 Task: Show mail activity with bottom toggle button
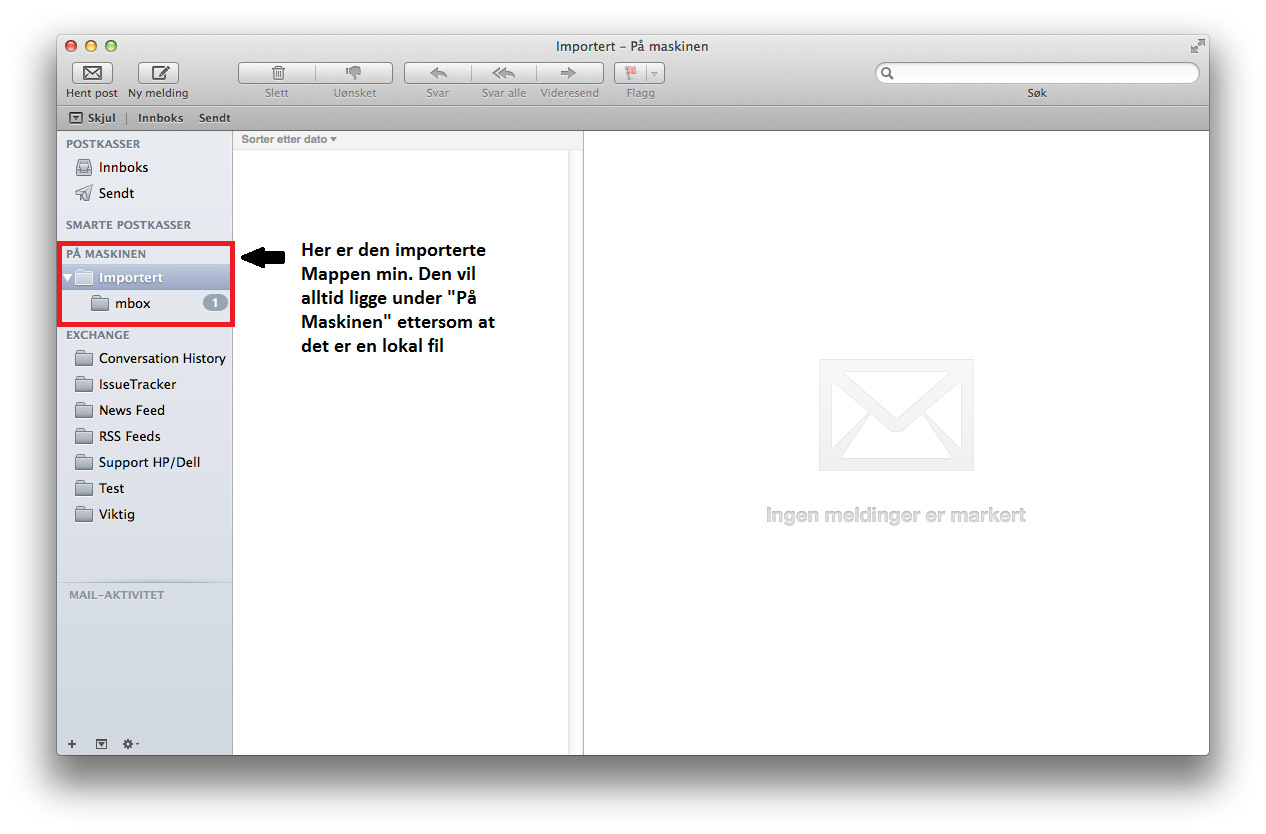(x=101, y=744)
